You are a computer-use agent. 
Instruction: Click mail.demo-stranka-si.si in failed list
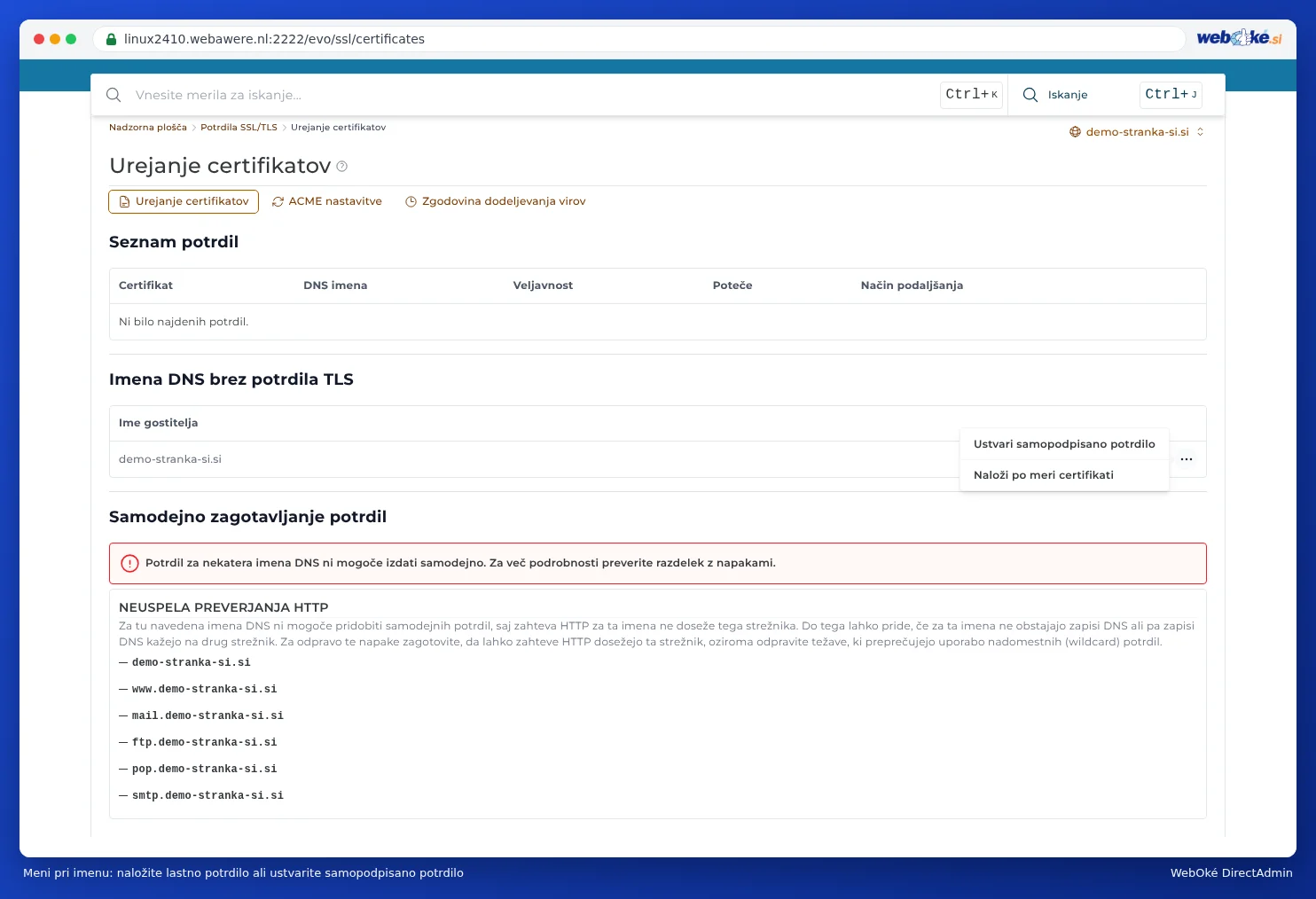point(208,715)
